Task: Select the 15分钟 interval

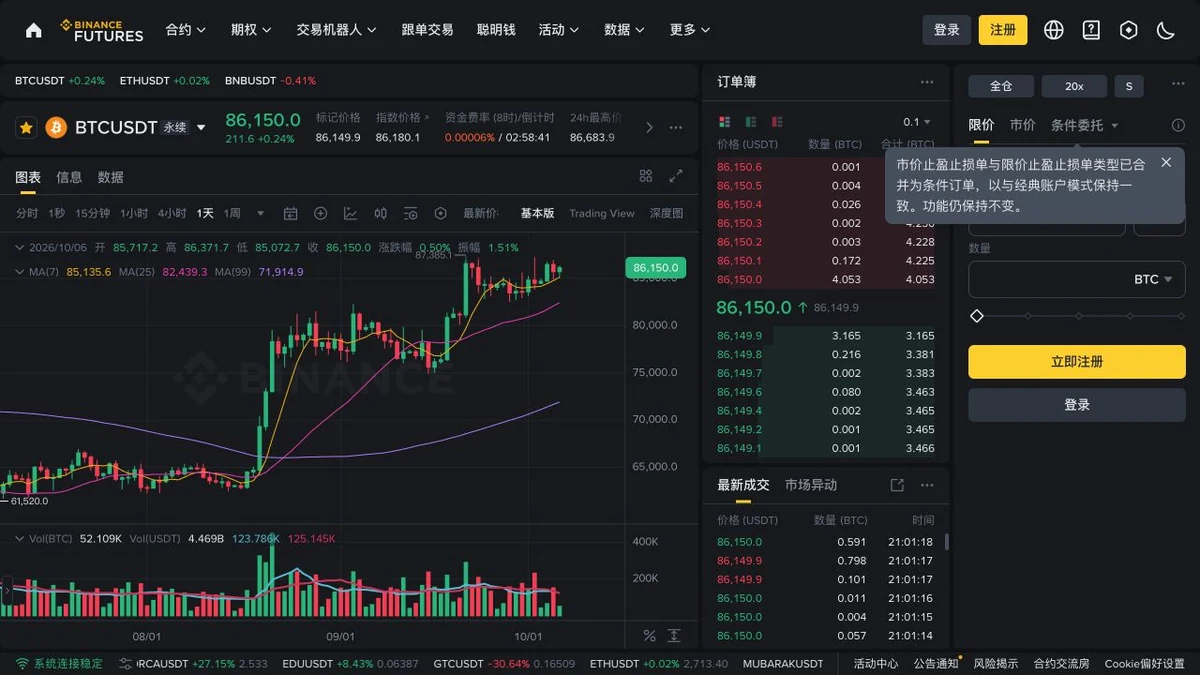Action: 92,213
